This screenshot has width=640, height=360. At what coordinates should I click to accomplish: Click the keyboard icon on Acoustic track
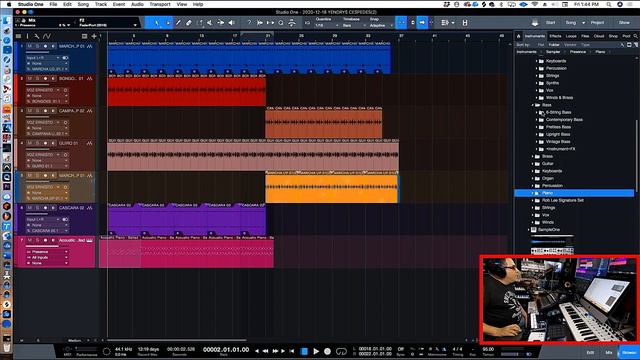pyautogui.click(x=89, y=240)
